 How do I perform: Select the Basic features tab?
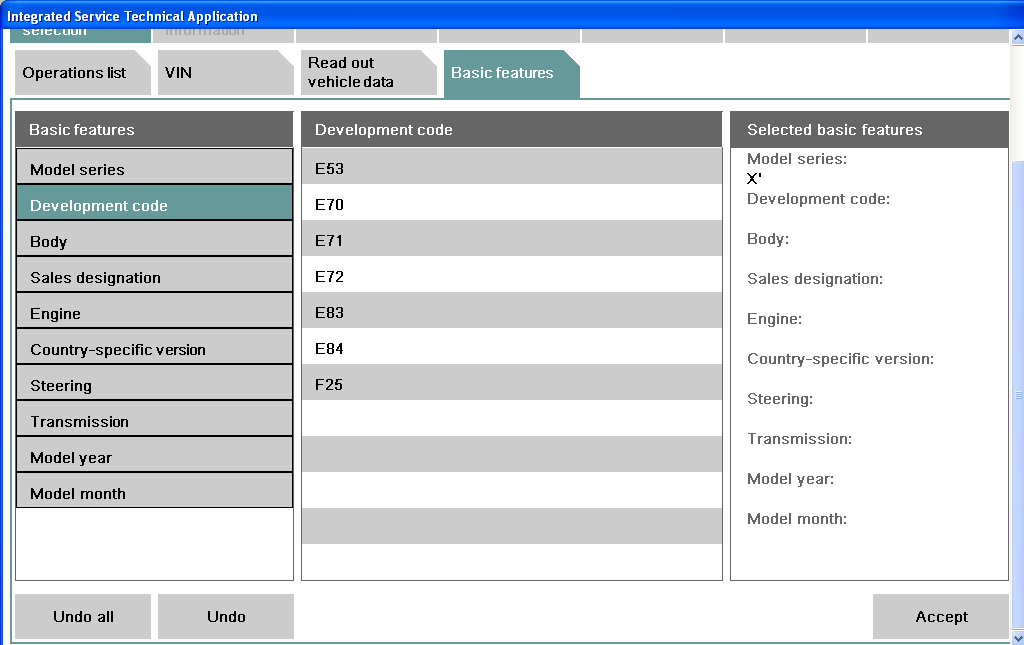coord(511,72)
